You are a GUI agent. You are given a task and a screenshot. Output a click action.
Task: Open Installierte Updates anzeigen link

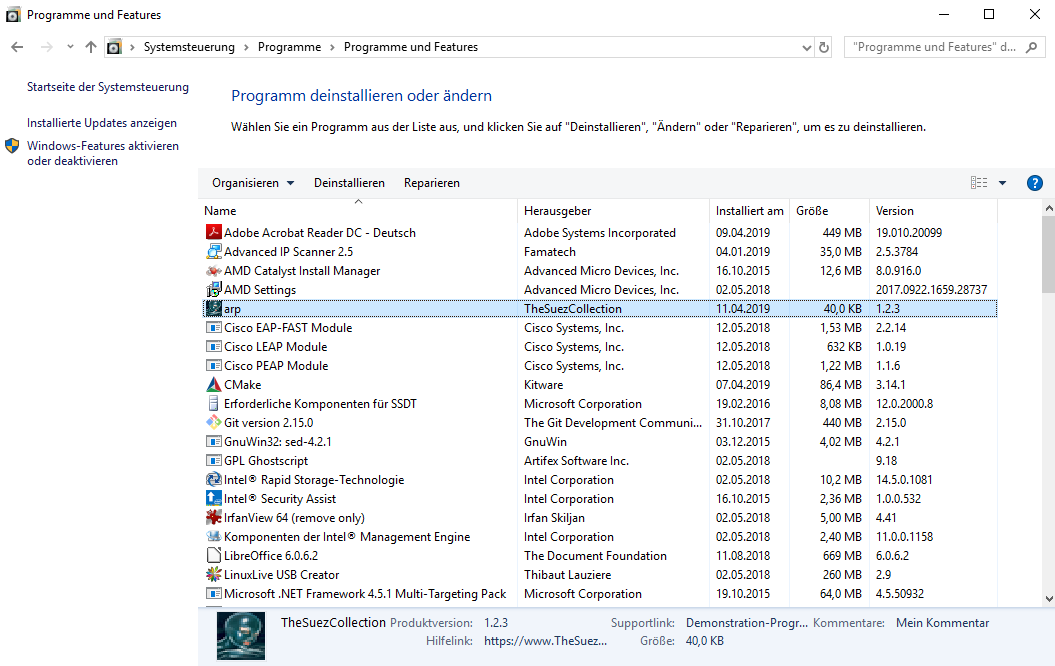click(x=102, y=123)
